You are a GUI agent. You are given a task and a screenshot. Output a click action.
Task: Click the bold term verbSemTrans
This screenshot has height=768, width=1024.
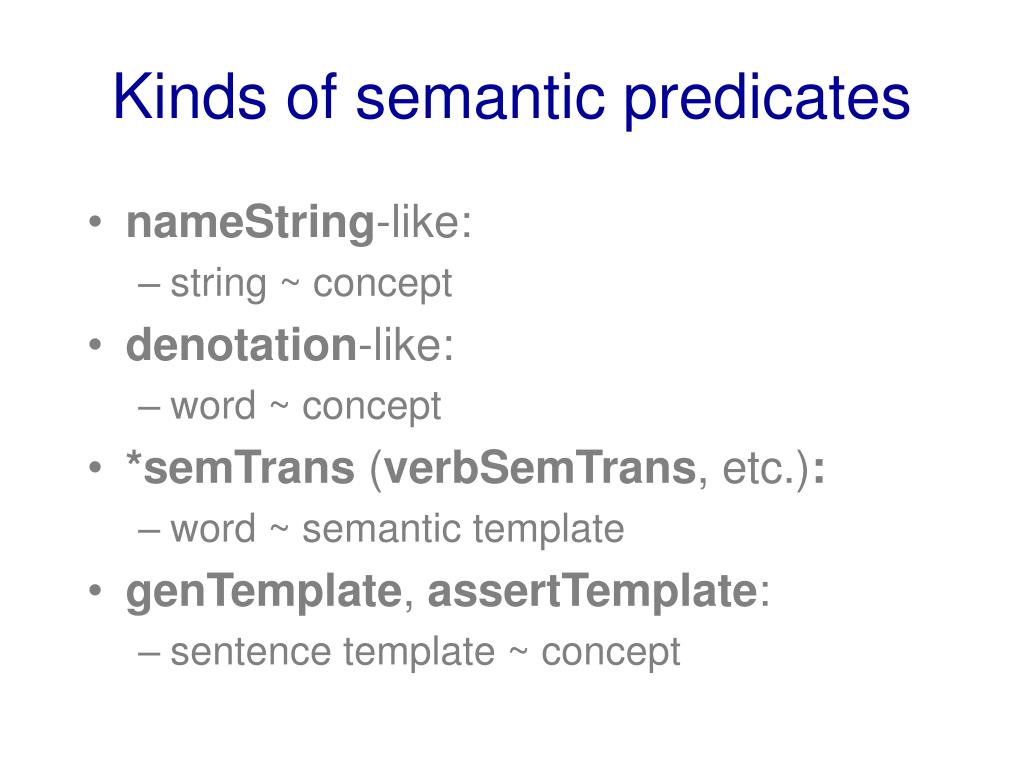(540, 468)
